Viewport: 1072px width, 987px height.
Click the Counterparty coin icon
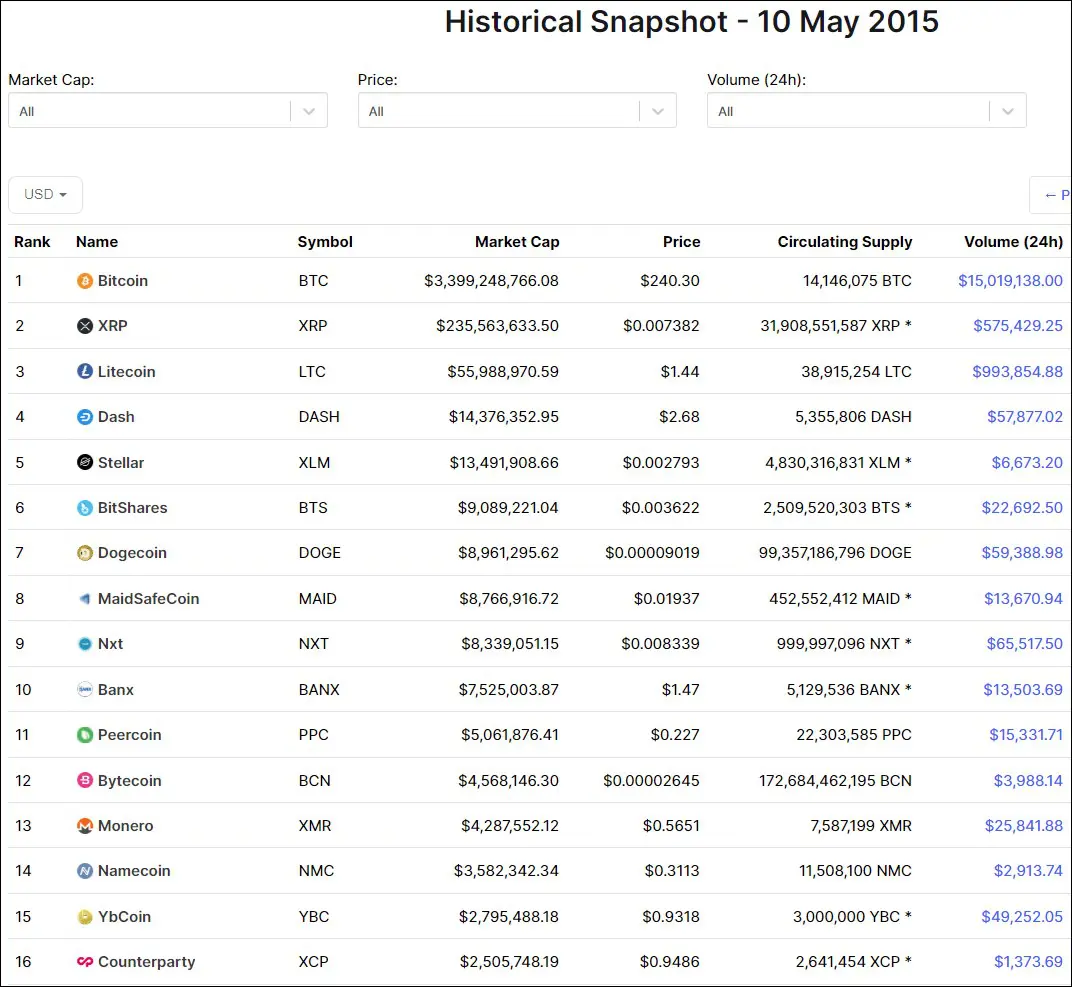pyautogui.click(x=85, y=962)
